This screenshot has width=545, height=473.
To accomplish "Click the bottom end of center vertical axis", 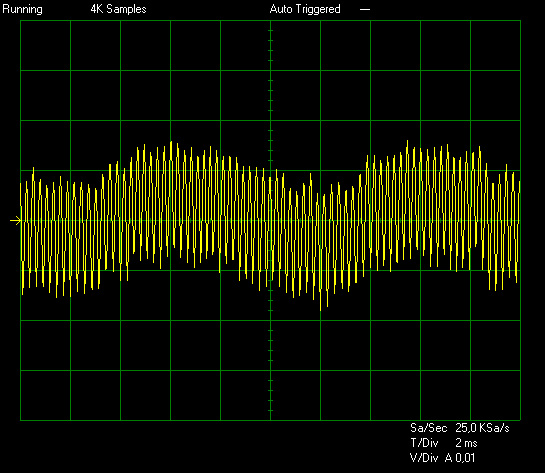I will 270,420.
